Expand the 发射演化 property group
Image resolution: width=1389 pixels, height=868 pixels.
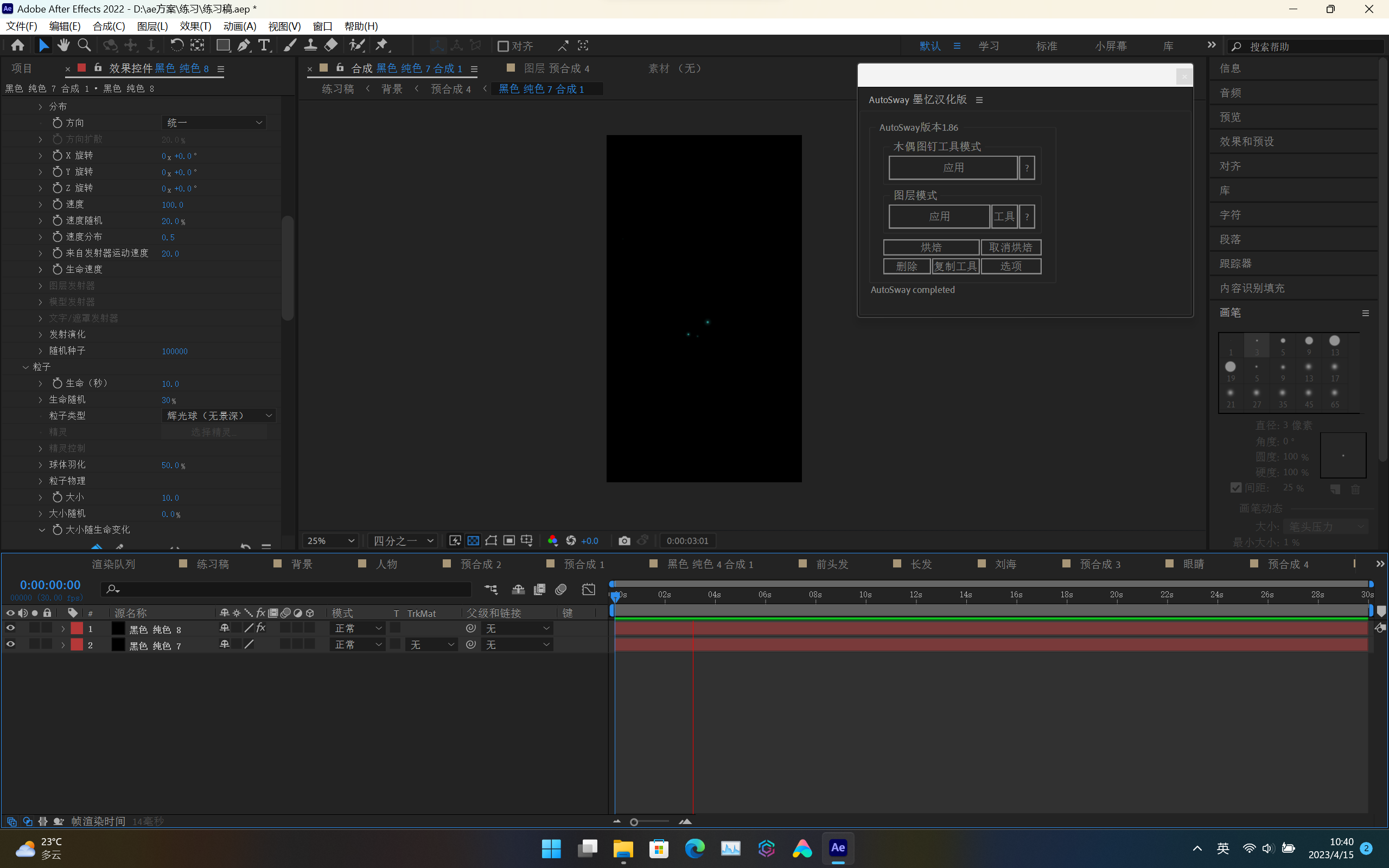click(x=40, y=335)
